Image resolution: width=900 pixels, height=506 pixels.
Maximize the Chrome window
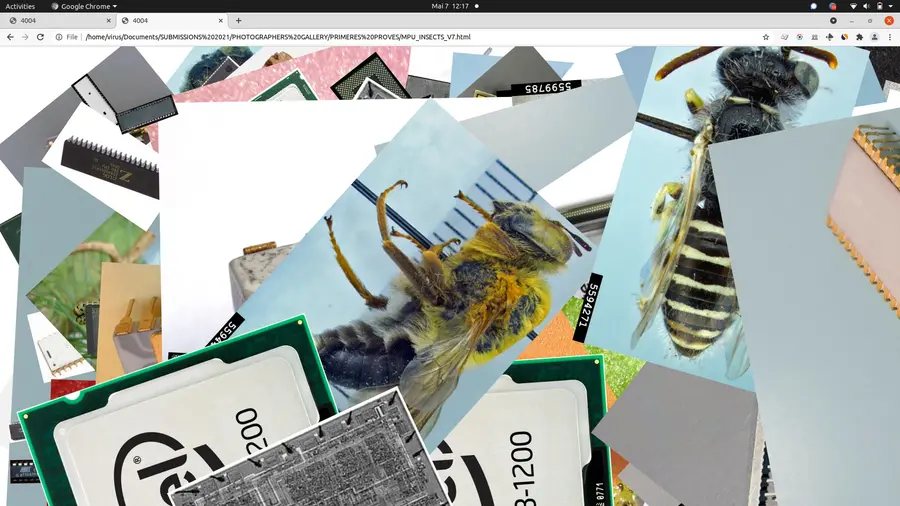point(870,21)
